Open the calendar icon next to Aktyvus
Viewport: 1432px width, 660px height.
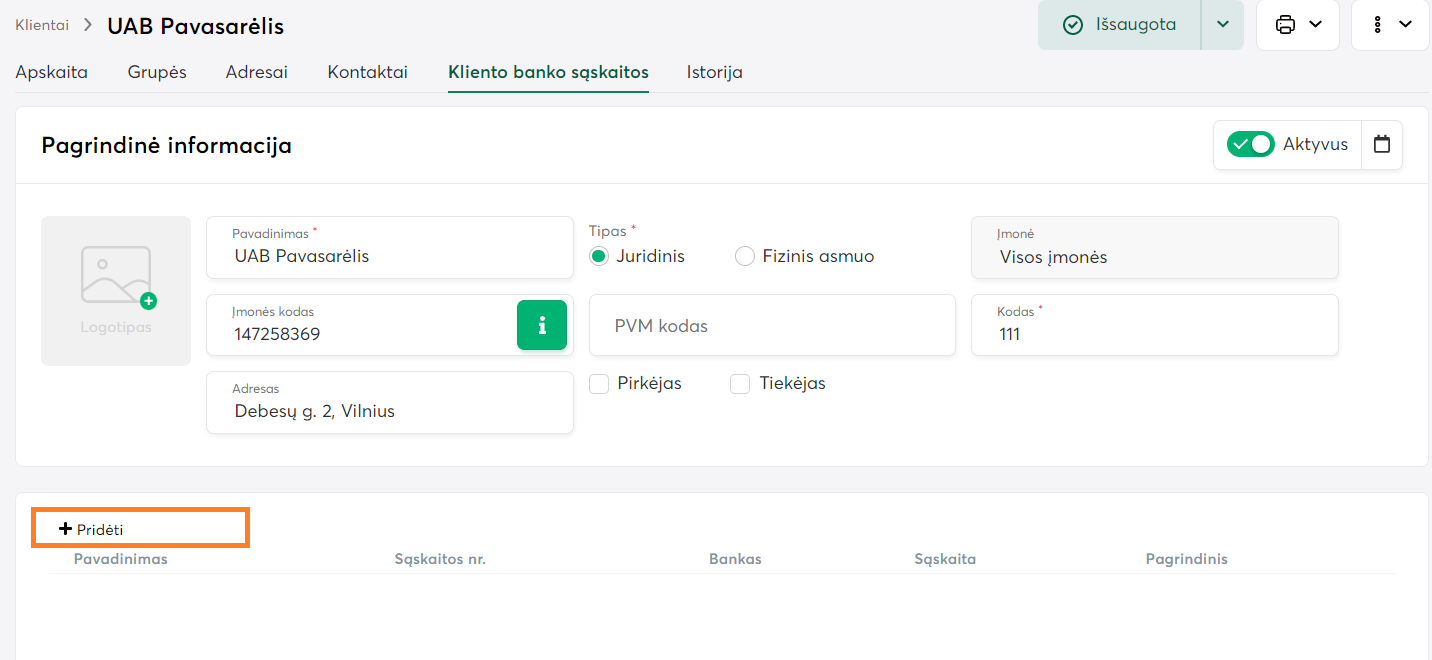1382,145
